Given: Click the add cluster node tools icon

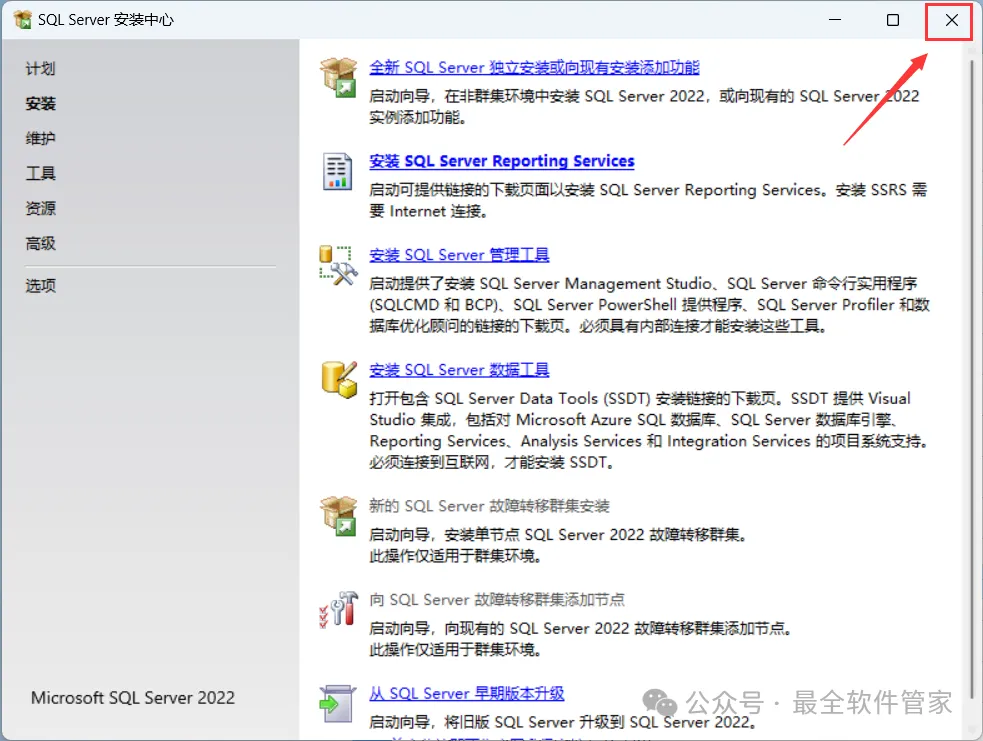Looking at the screenshot, I should pyautogui.click(x=339, y=609).
